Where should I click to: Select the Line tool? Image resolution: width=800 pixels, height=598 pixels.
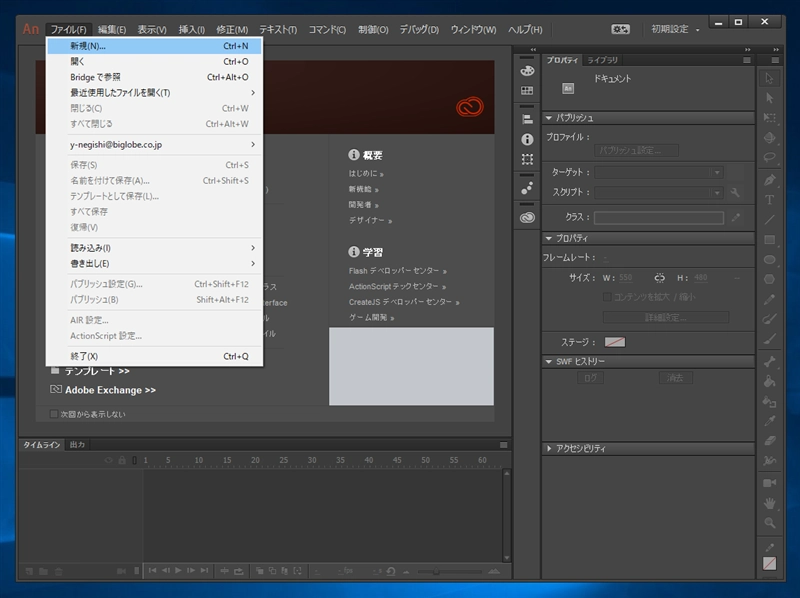(x=769, y=219)
